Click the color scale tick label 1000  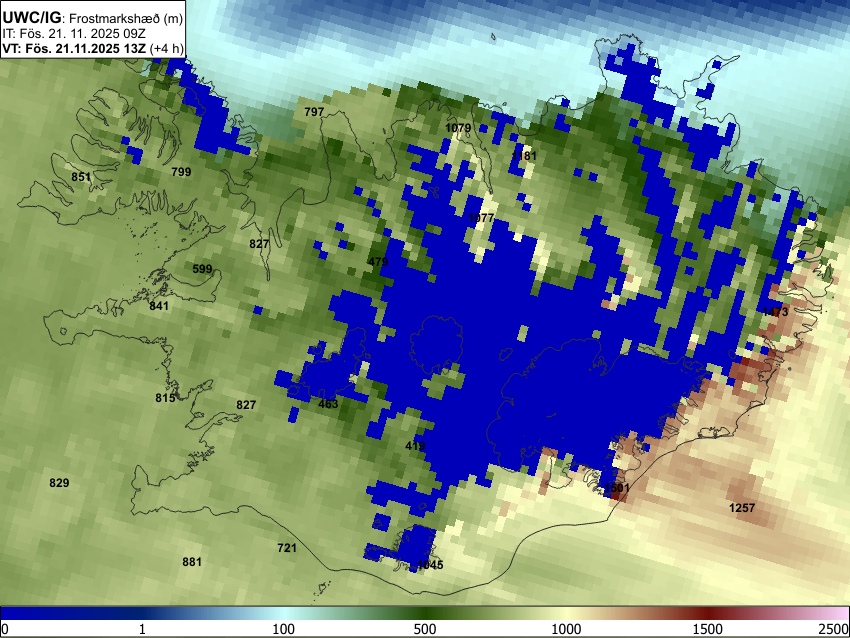(566, 629)
